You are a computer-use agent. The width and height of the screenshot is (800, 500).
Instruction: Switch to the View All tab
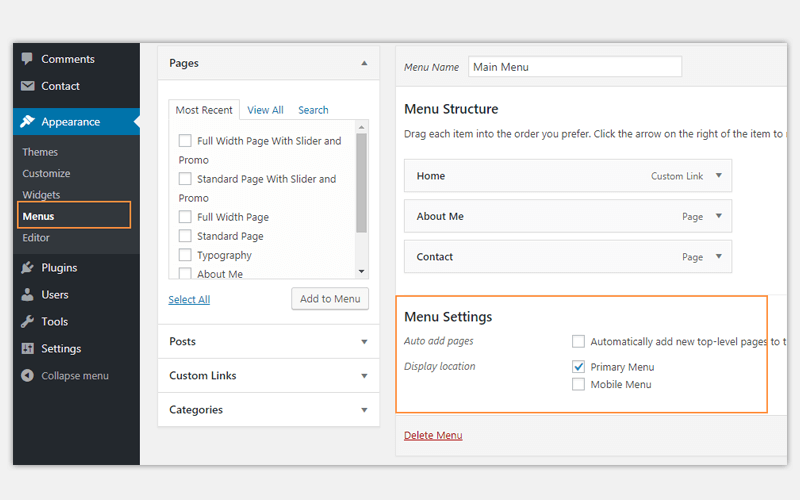[265, 110]
